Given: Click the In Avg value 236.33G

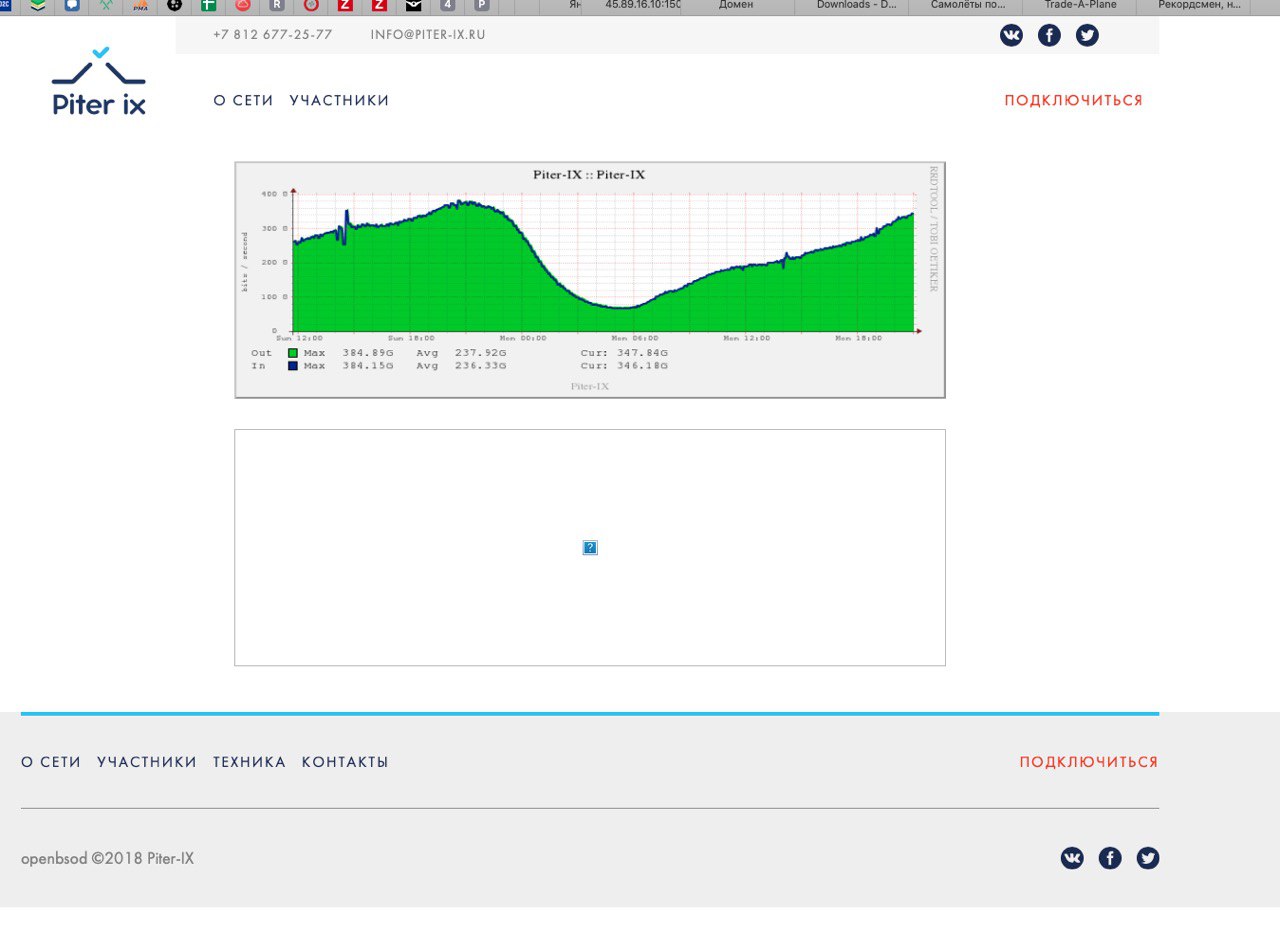Looking at the screenshot, I should [481, 366].
